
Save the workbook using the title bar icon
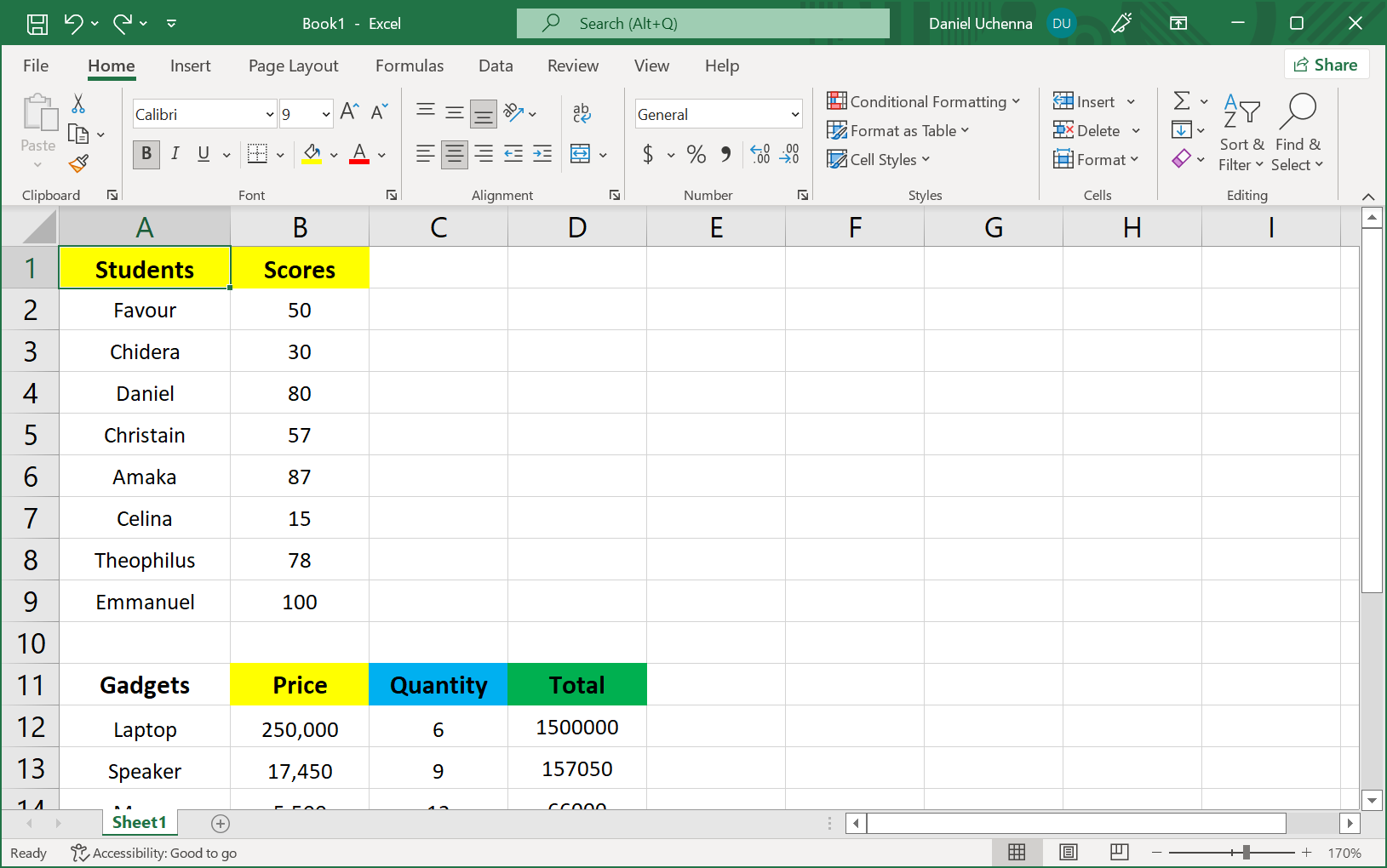37,24
